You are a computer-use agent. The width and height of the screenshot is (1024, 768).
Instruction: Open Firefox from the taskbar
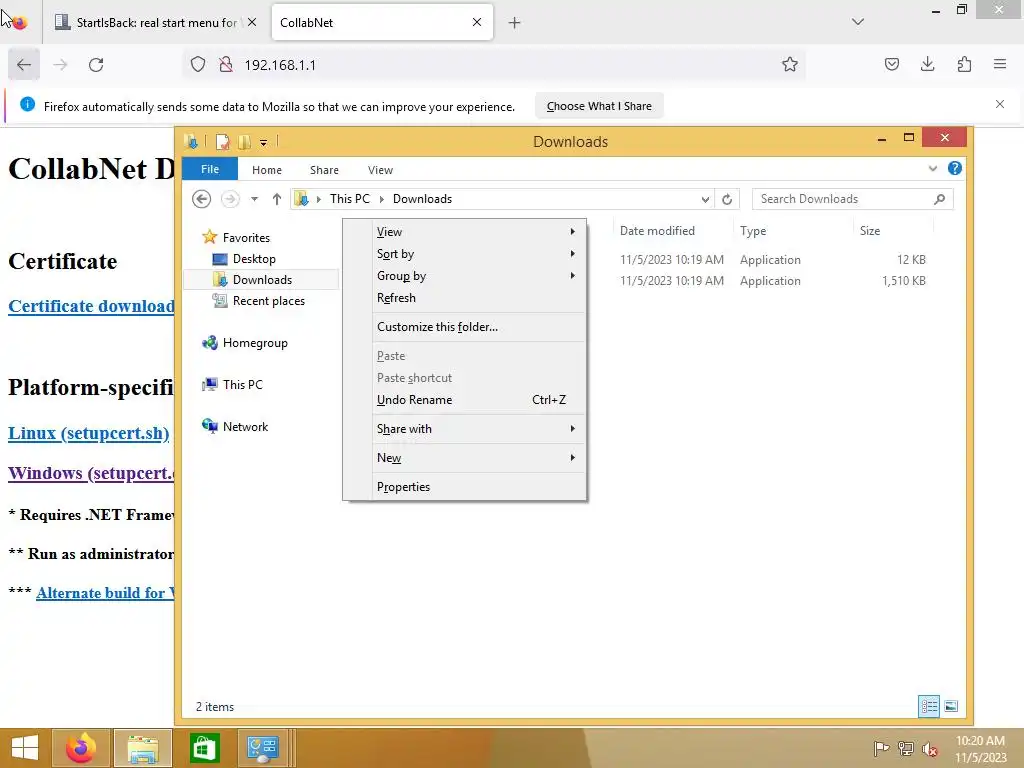coord(81,748)
